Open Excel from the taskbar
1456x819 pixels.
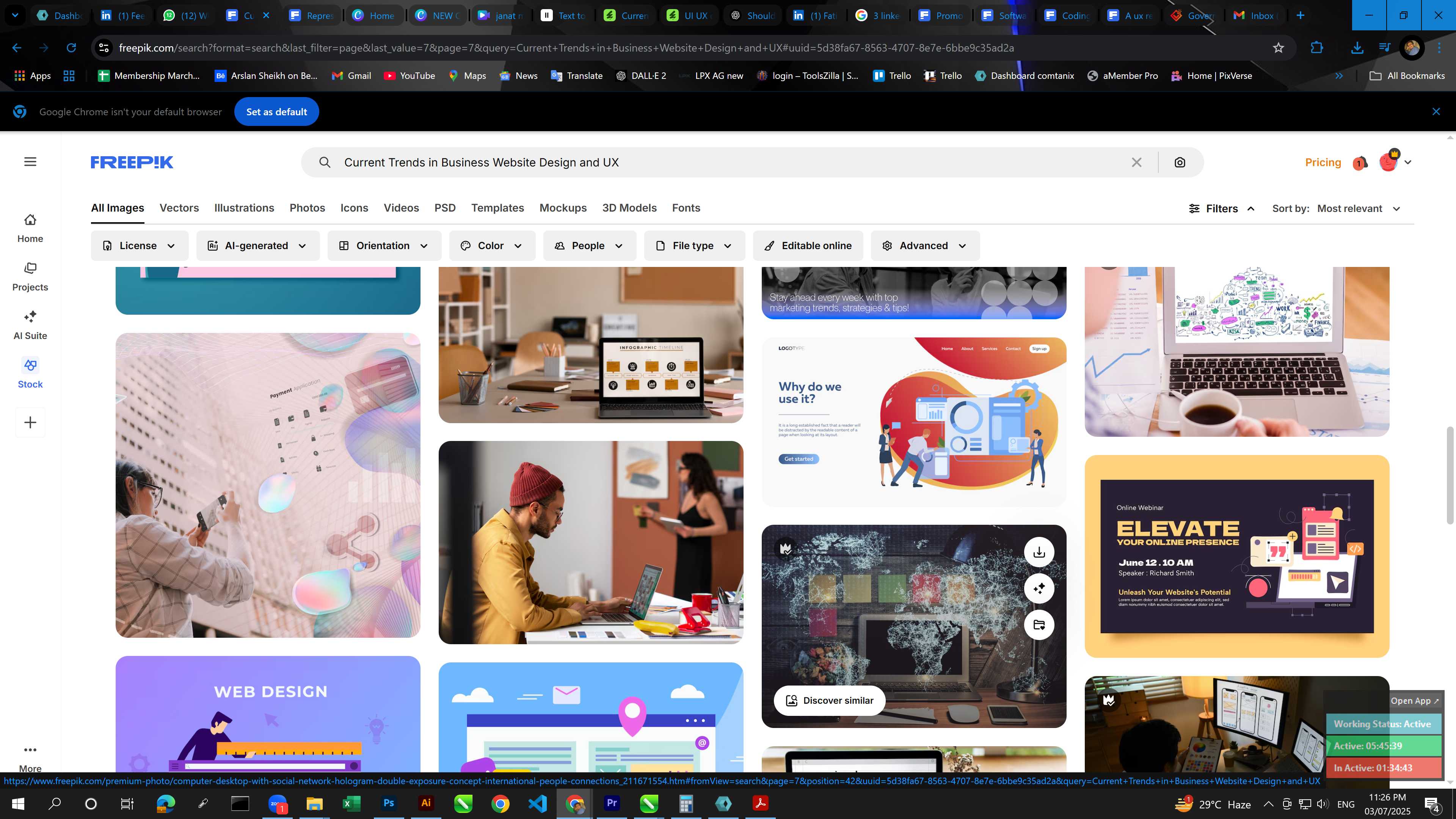351,803
